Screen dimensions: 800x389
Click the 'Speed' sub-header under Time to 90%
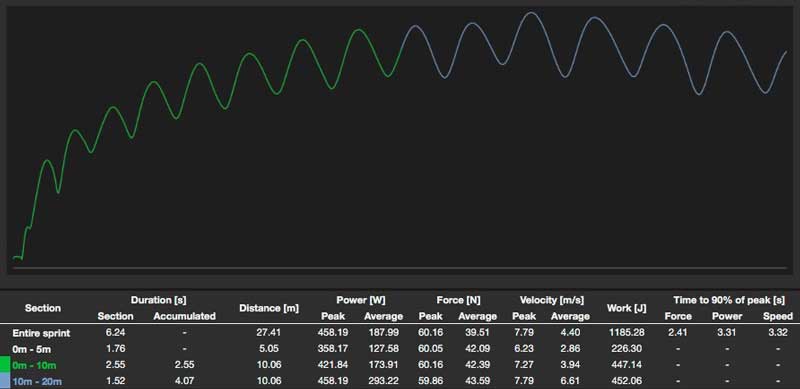click(779, 316)
